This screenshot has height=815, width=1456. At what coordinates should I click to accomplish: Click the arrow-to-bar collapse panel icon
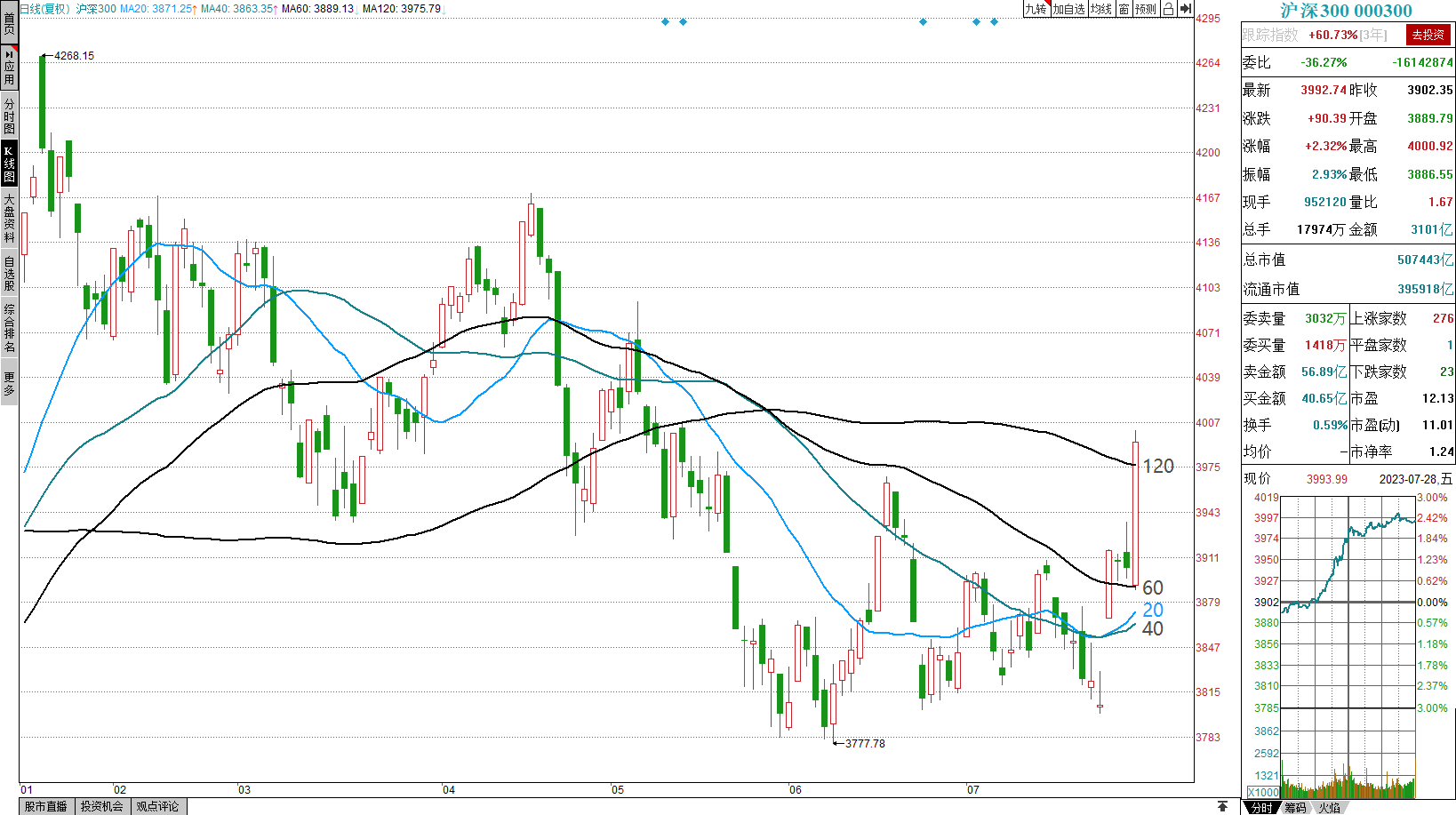[1185, 9]
